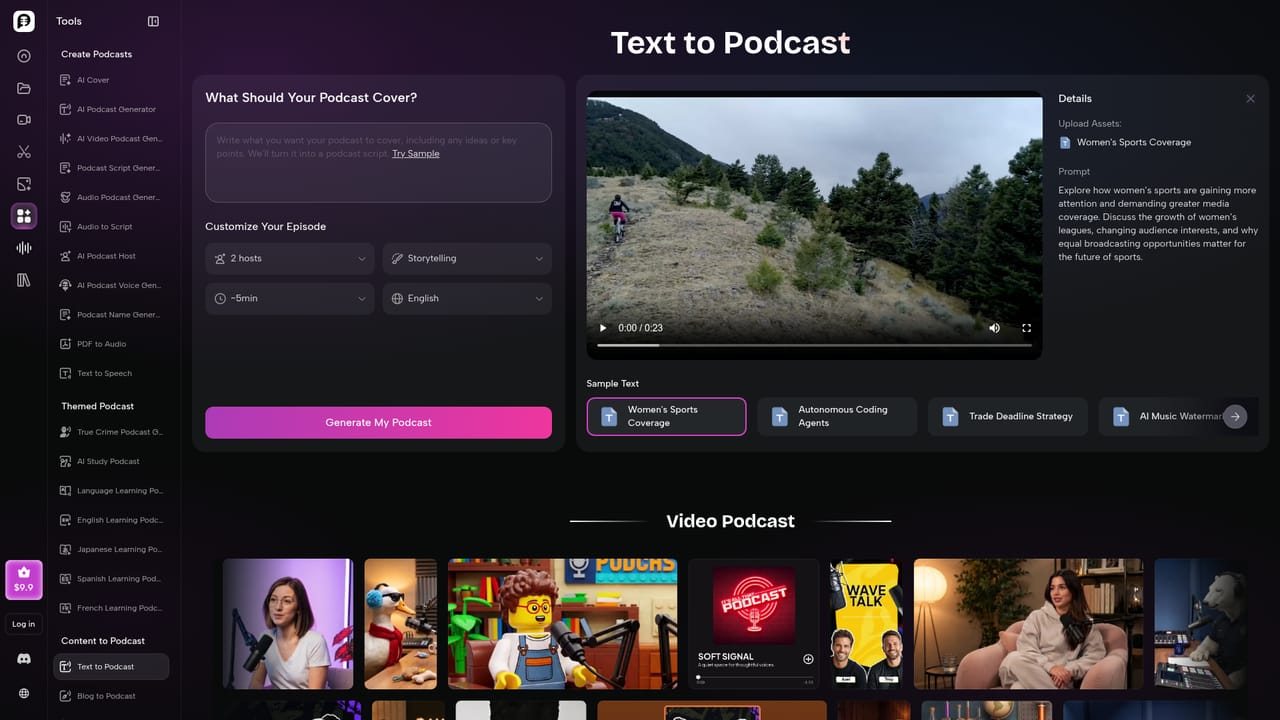The image size is (1280, 720).
Task: Click the video camera icon in the sidebar
Action: pyautogui.click(x=24, y=120)
